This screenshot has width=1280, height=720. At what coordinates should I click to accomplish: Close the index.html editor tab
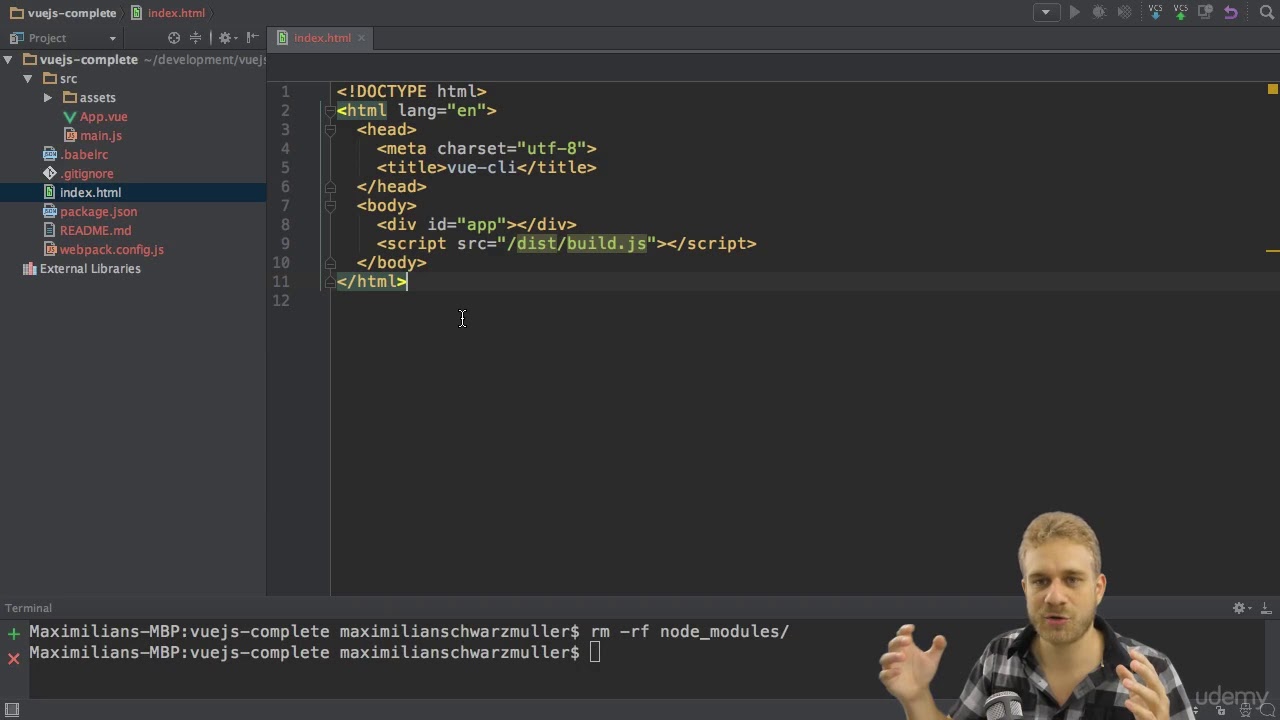[361, 38]
